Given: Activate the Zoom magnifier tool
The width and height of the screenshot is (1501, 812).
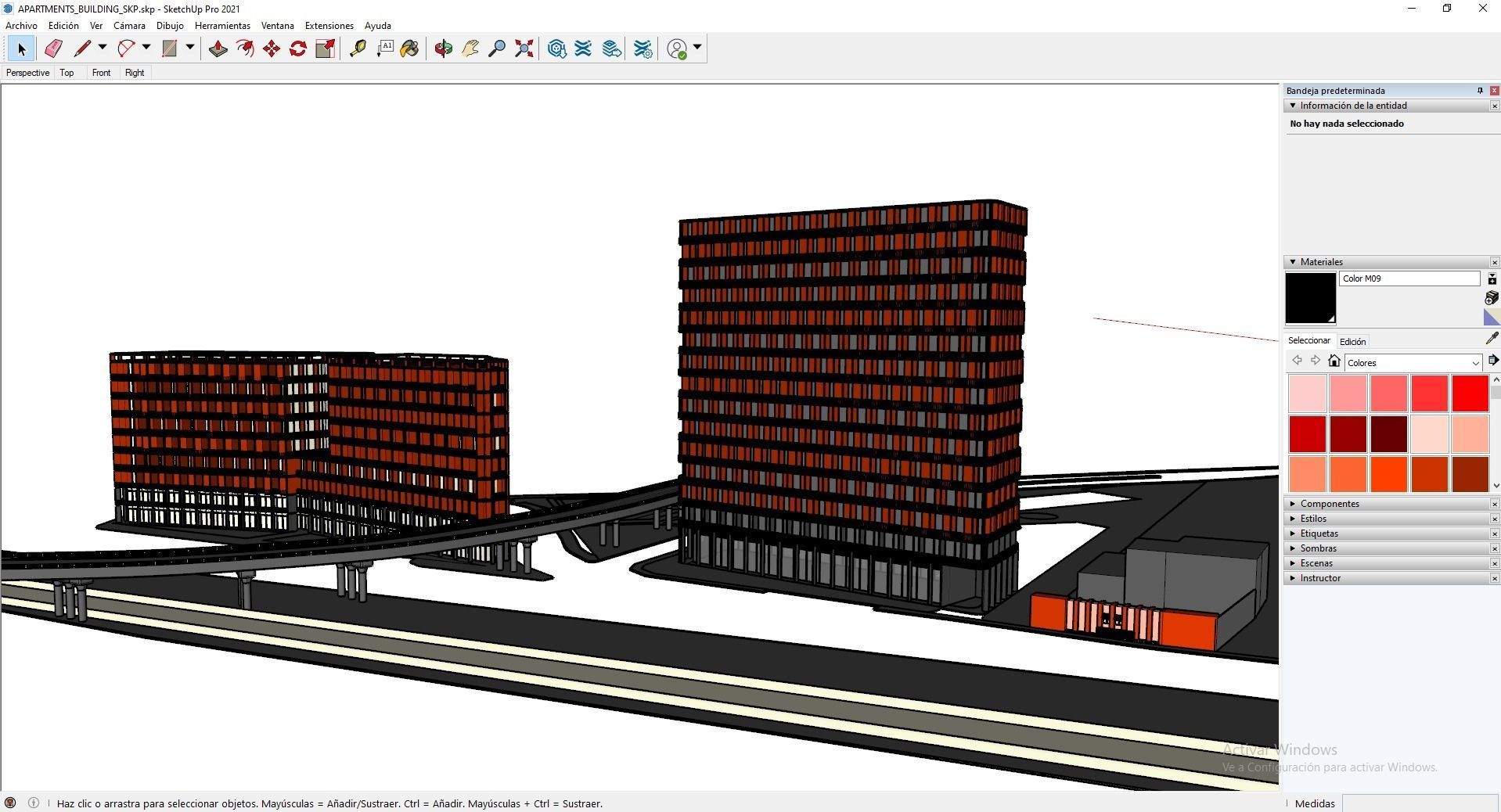Looking at the screenshot, I should click(497, 49).
